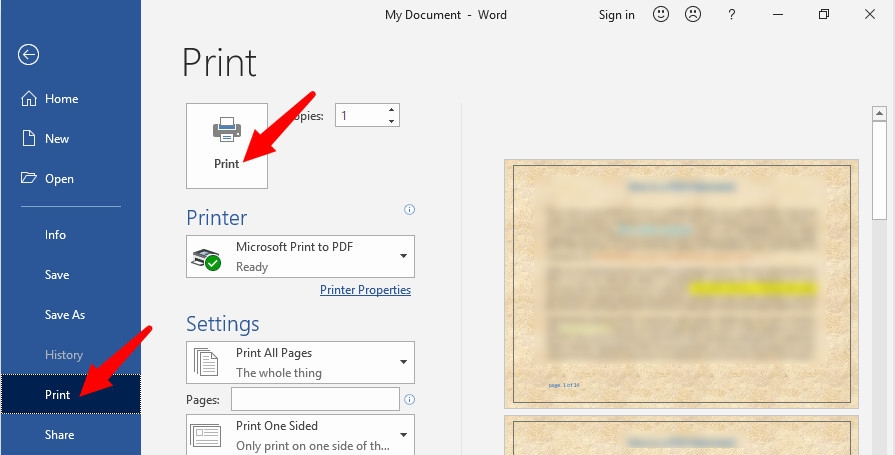This screenshot has width=895, height=455.
Task: Click the preview vertical scrollbar thumb
Action: (879, 170)
